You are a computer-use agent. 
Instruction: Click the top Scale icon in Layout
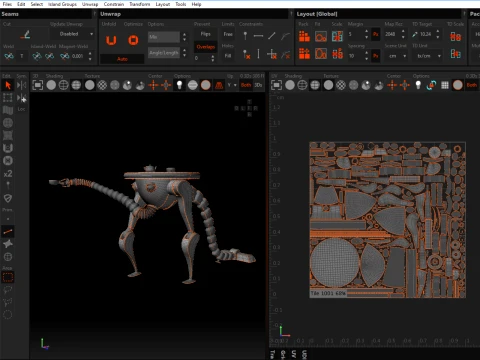pyautogui.click(x=337, y=36)
